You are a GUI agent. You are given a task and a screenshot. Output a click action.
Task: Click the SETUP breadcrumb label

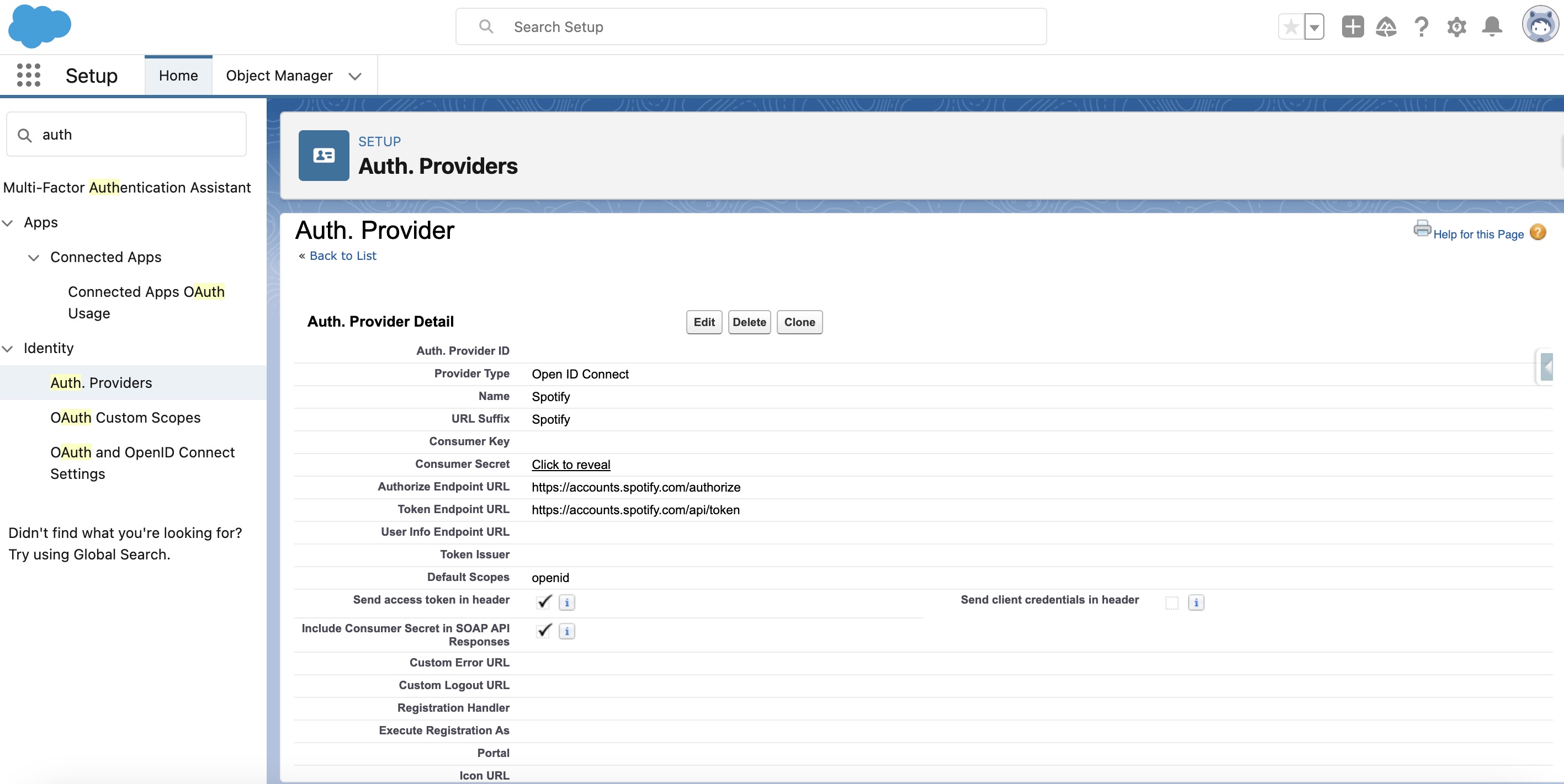pos(379,141)
